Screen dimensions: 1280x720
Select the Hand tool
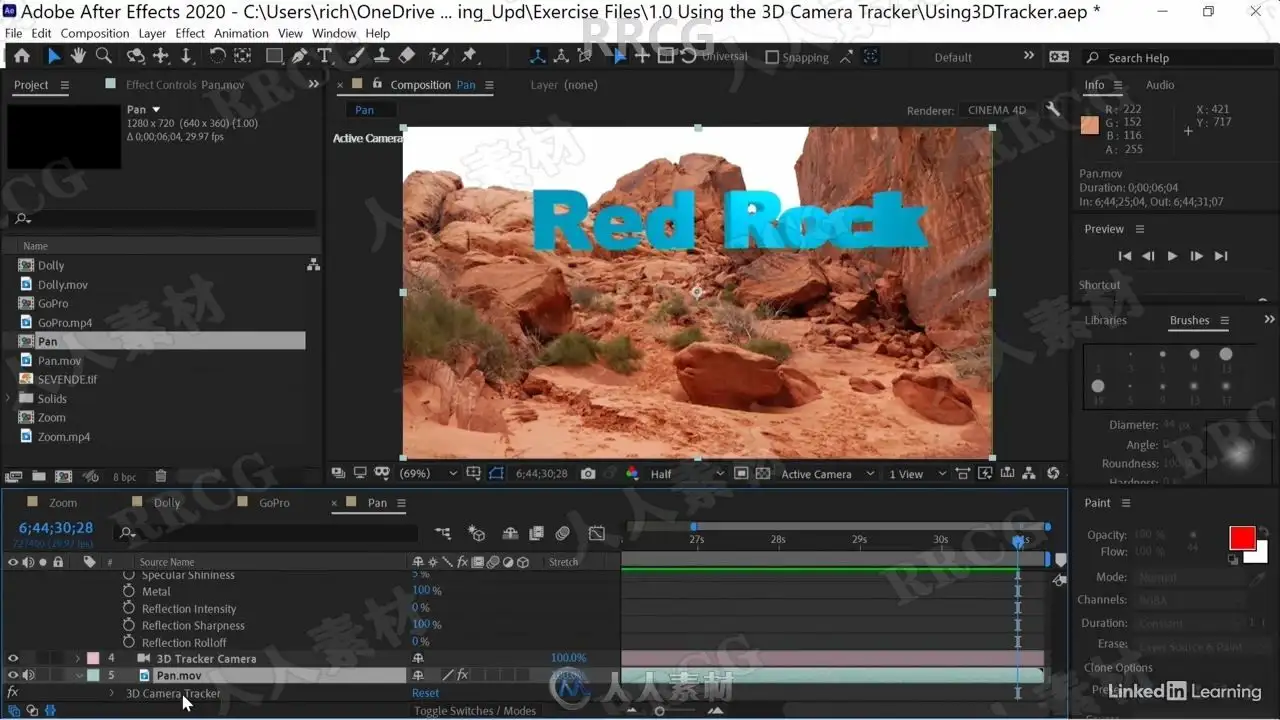tap(78, 57)
